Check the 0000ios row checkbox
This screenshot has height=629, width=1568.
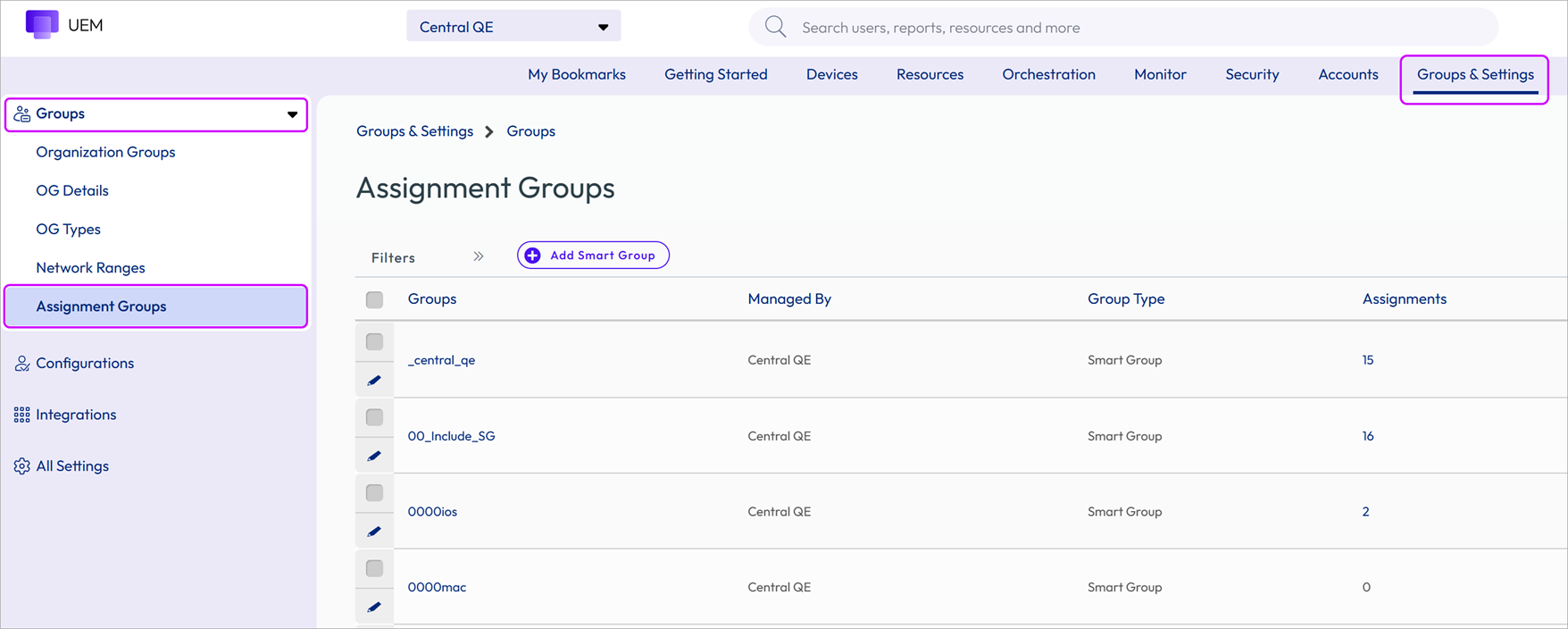point(374,492)
